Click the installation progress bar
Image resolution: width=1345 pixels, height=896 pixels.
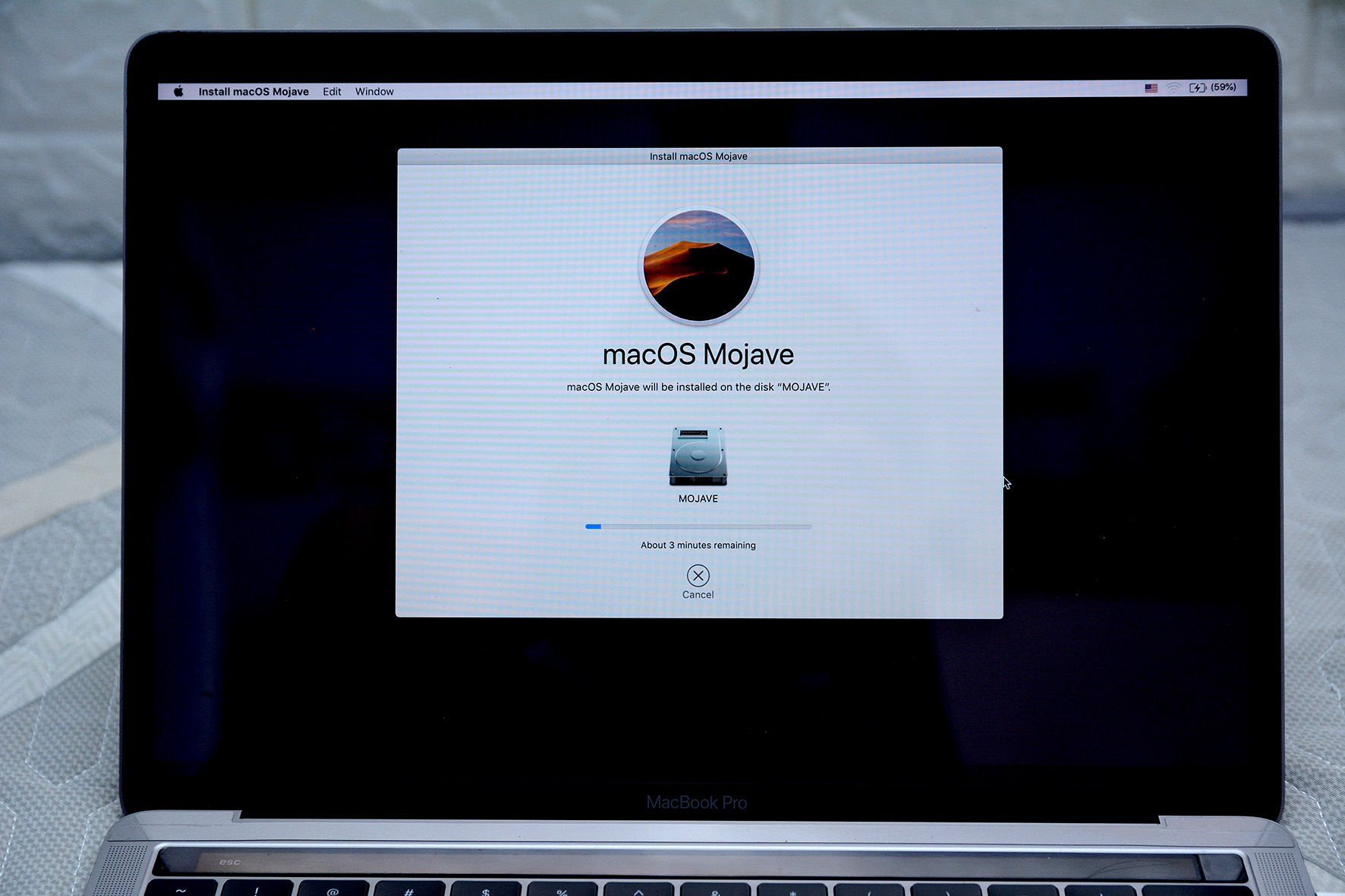point(698,527)
